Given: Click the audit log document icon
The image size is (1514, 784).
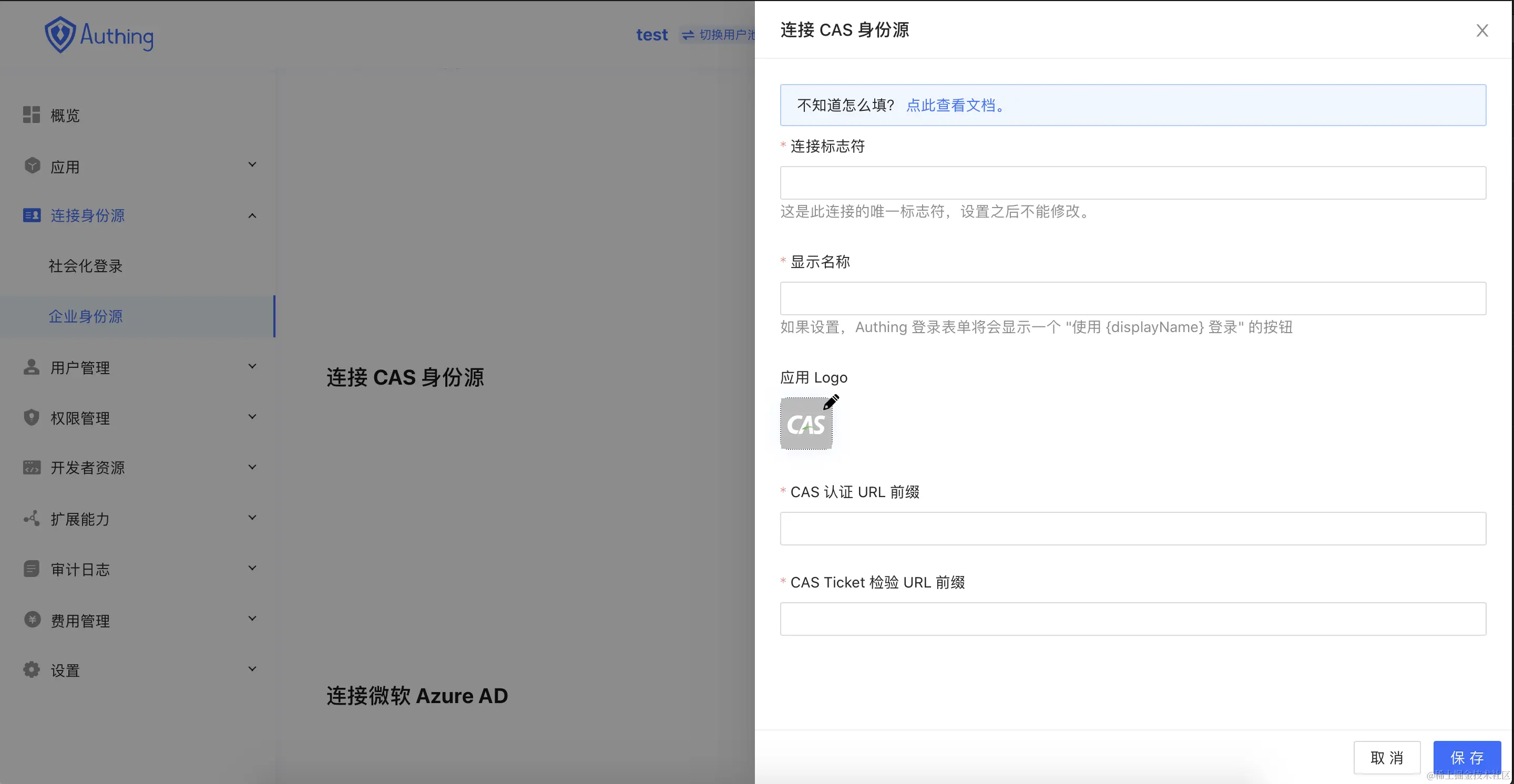Looking at the screenshot, I should click(x=31, y=569).
